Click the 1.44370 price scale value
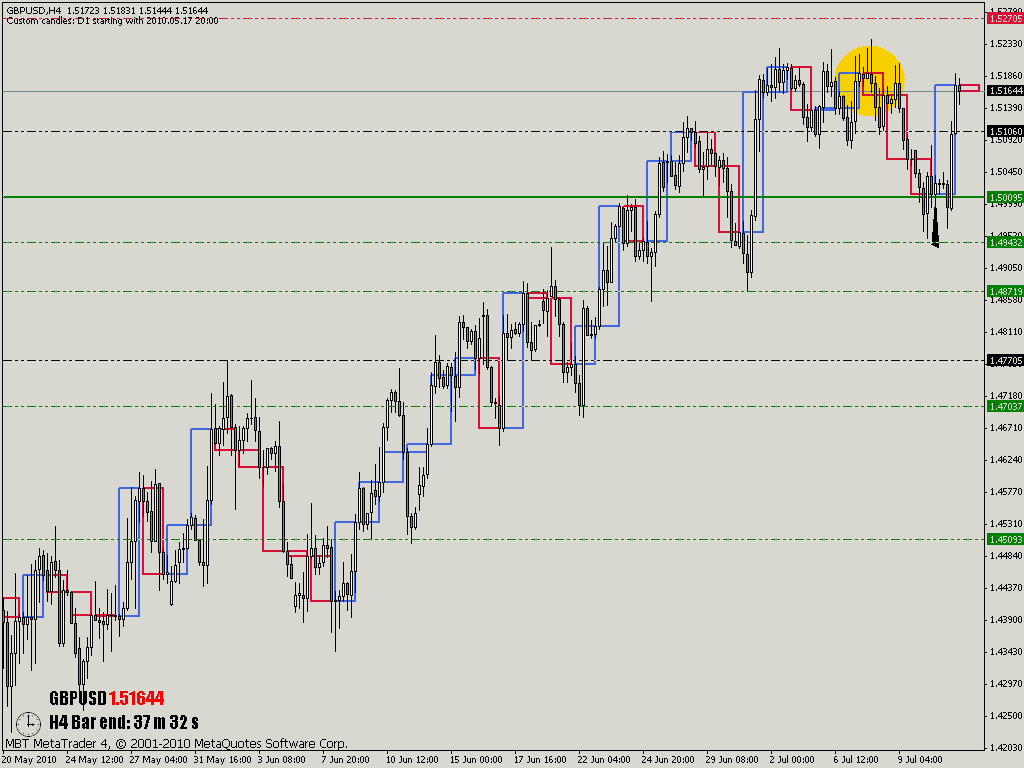Viewport: 1024px width, 768px height. point(1006,588)
